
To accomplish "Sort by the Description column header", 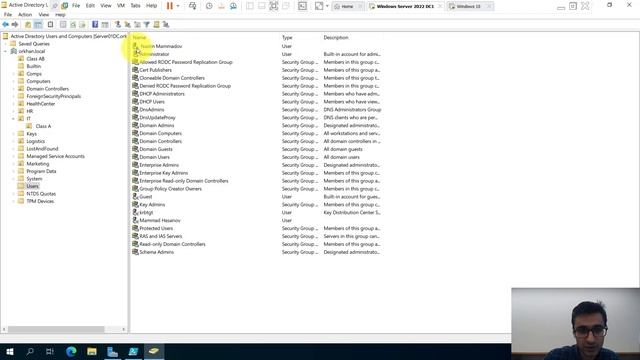I will click(x=336, y=38).
